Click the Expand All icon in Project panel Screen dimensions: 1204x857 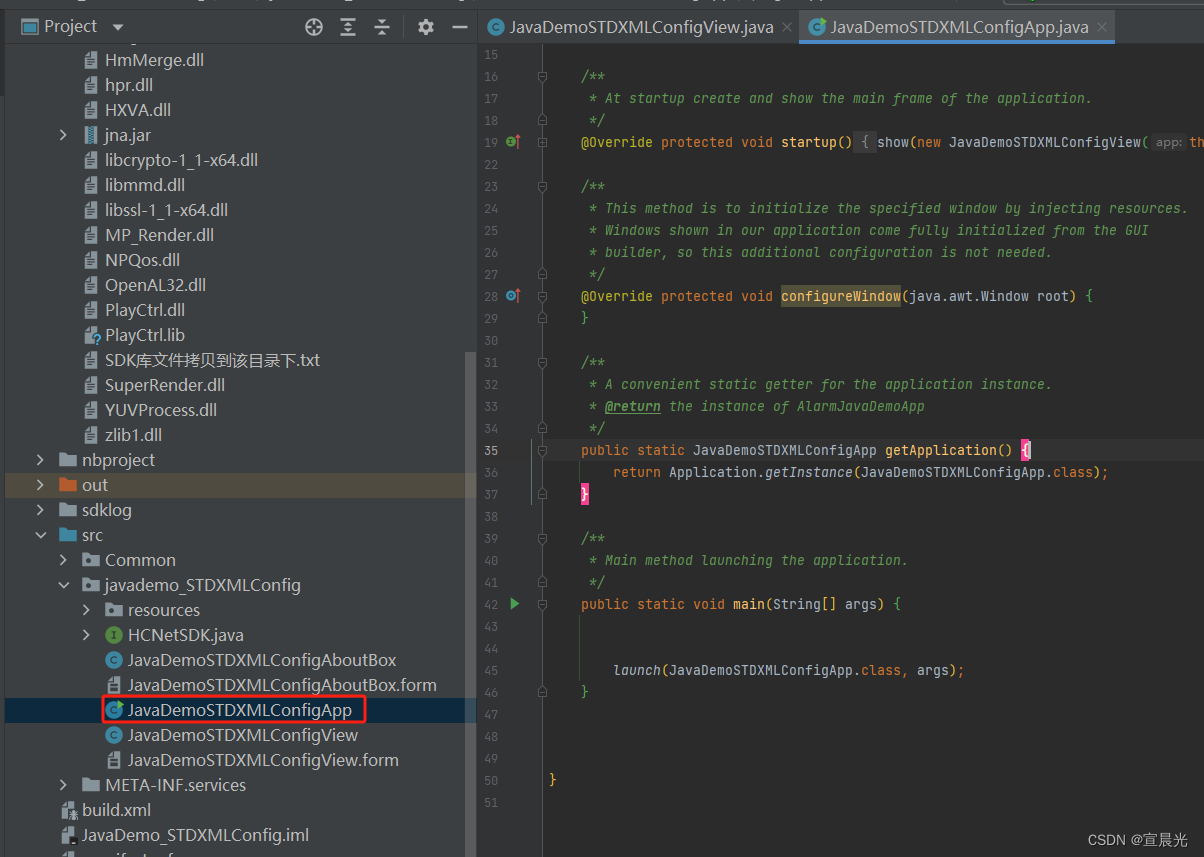[x=348, y=27]
